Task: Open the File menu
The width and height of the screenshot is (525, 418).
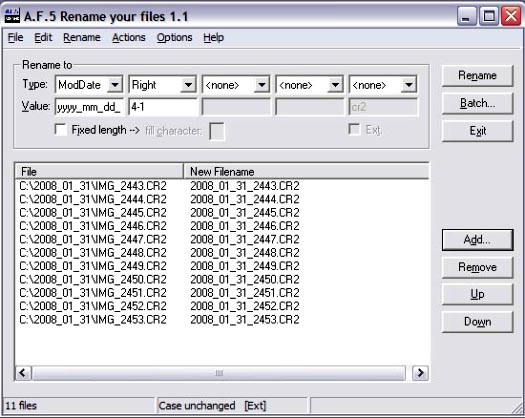Action: pos(15,38)
